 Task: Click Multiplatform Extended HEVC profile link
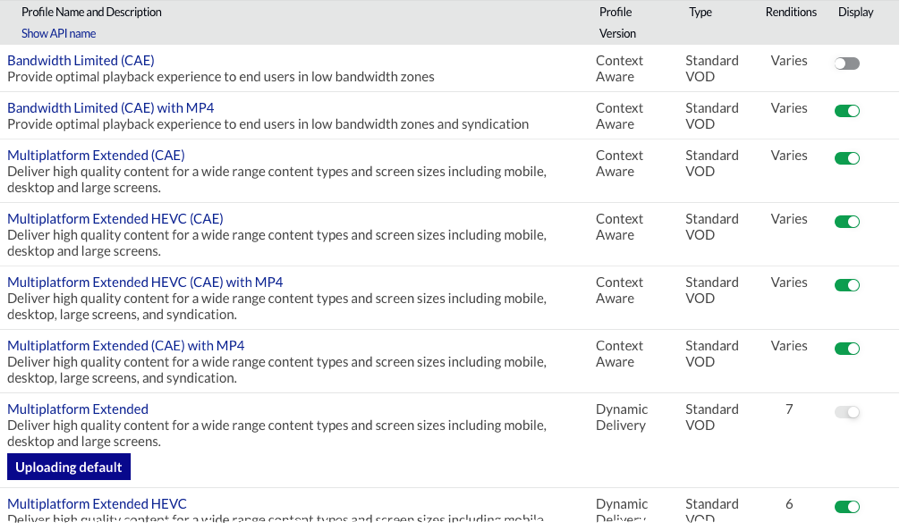(x=97, y=504)
